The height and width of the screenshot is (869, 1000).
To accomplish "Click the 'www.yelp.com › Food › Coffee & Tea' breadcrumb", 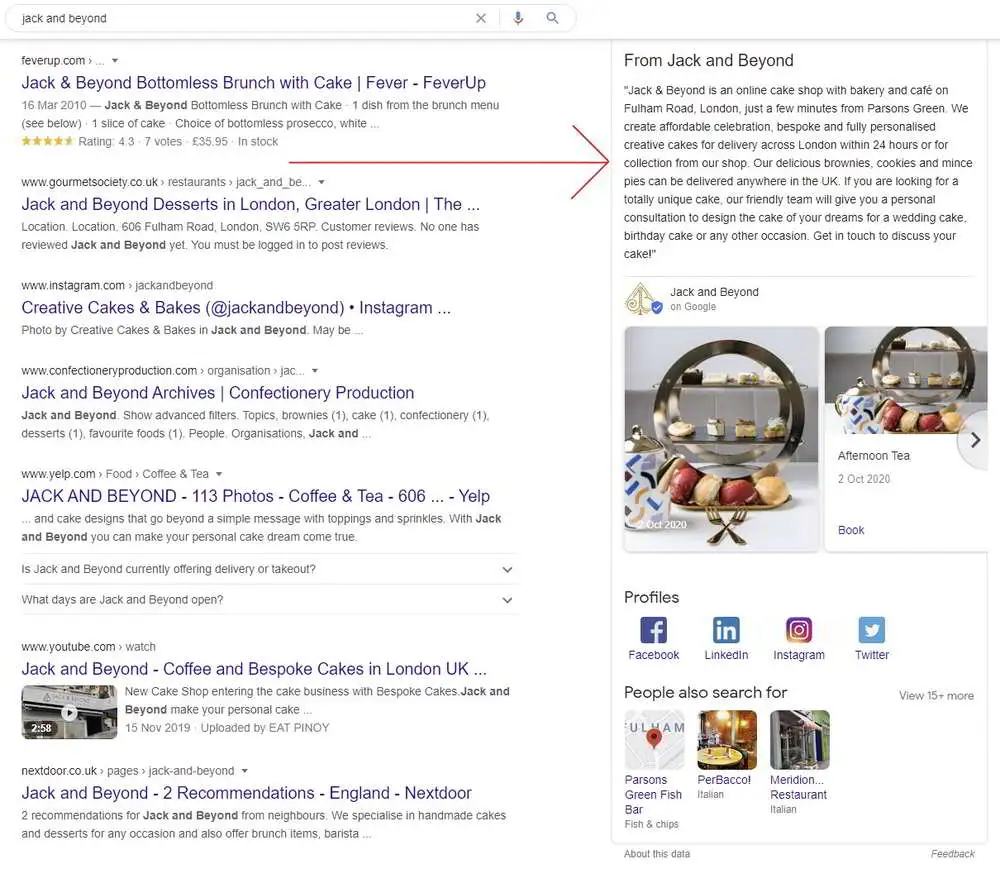I will 115,474.
